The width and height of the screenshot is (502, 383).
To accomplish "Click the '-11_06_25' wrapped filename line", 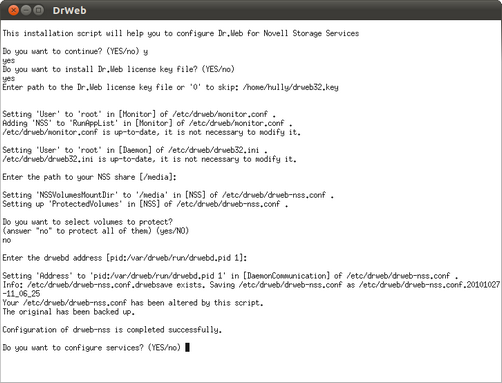I will [x=21, y=294].
